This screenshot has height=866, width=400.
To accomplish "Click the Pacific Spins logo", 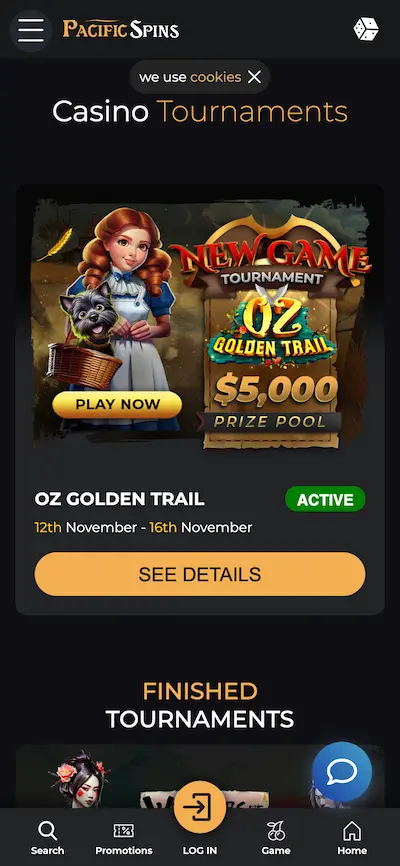I will (120, 29).
